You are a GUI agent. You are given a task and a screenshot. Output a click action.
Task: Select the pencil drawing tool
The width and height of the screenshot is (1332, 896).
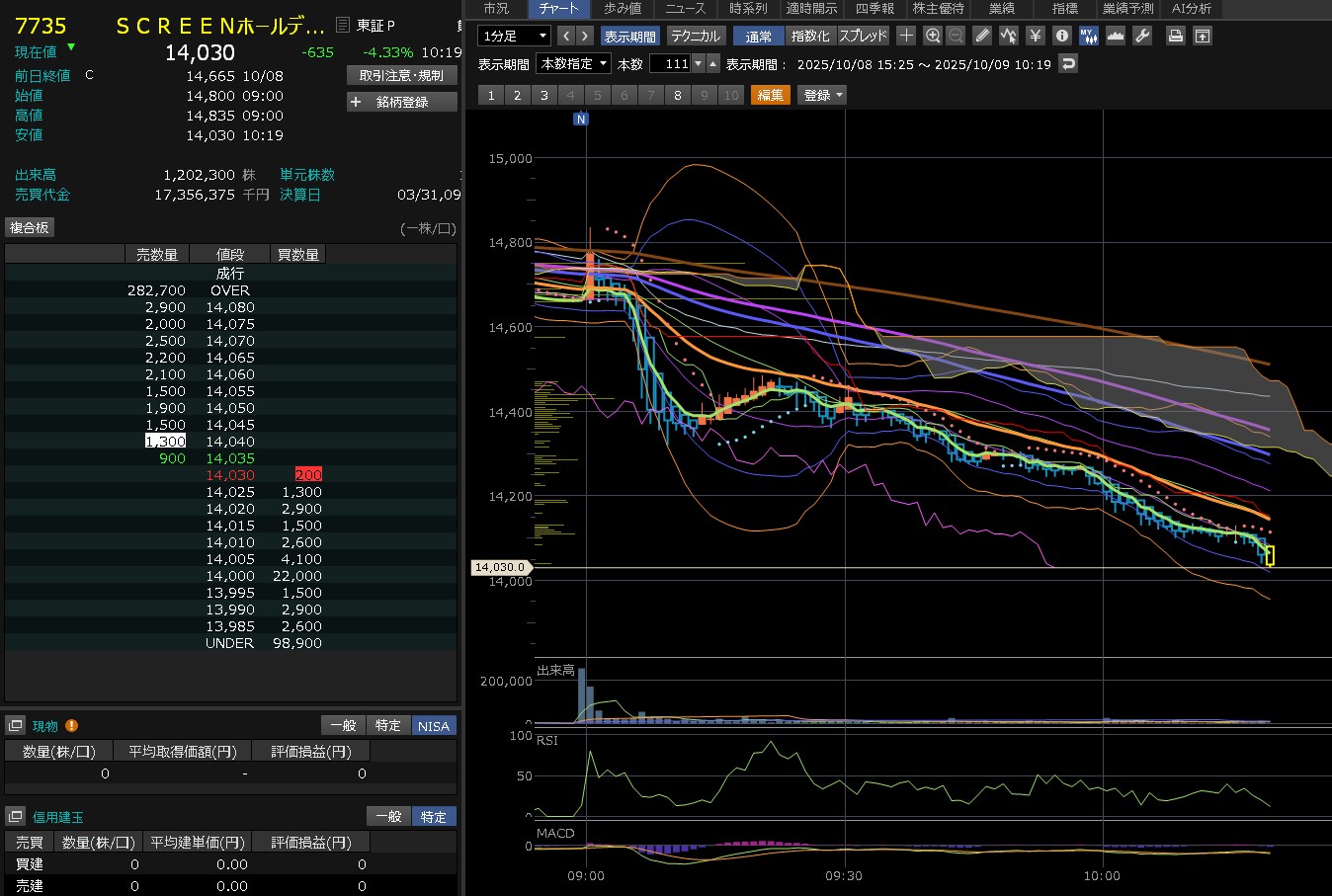coord(981,36)
